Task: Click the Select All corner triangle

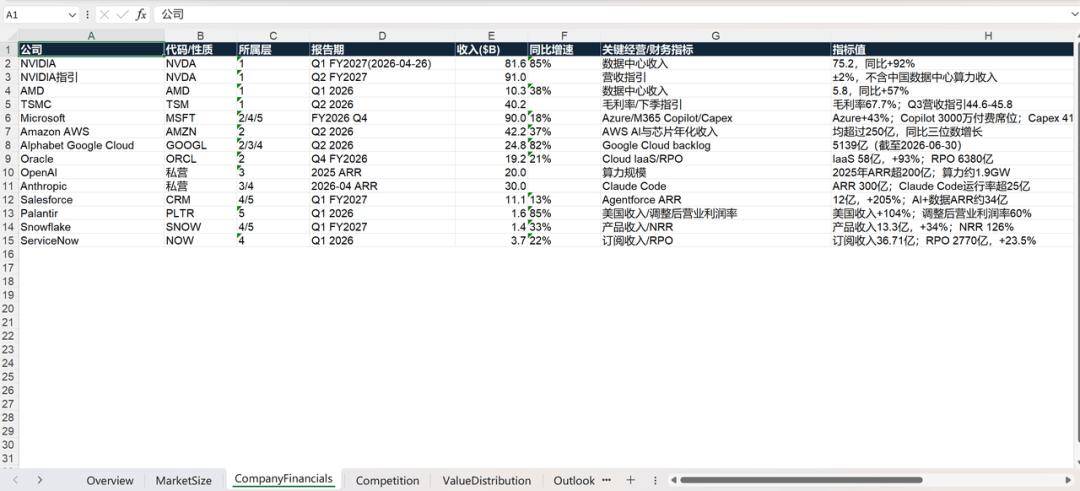Action: point(9,36)
